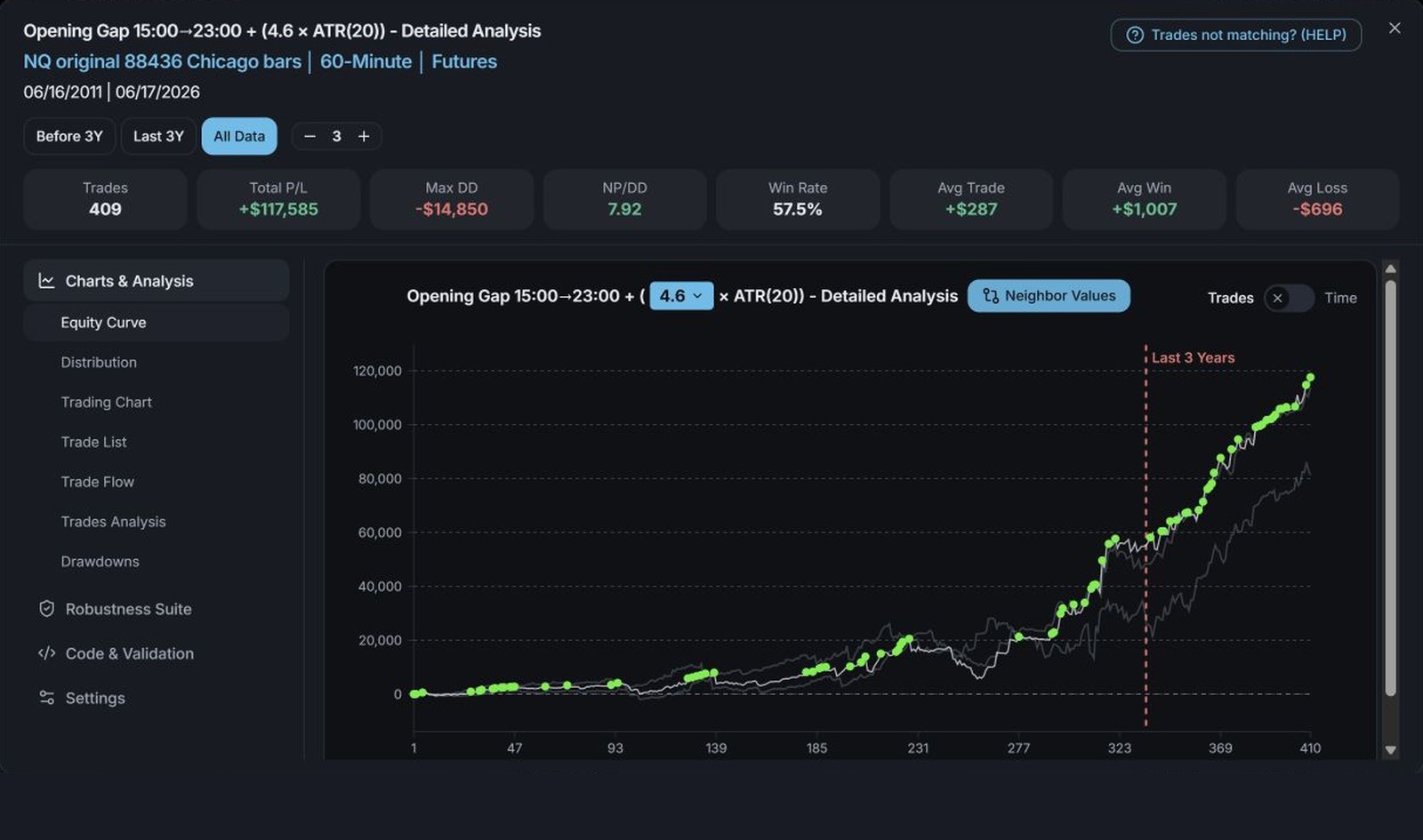1423x840 pixels.
Task: Select the Before 3Y filter
Action: click(69, 136)
